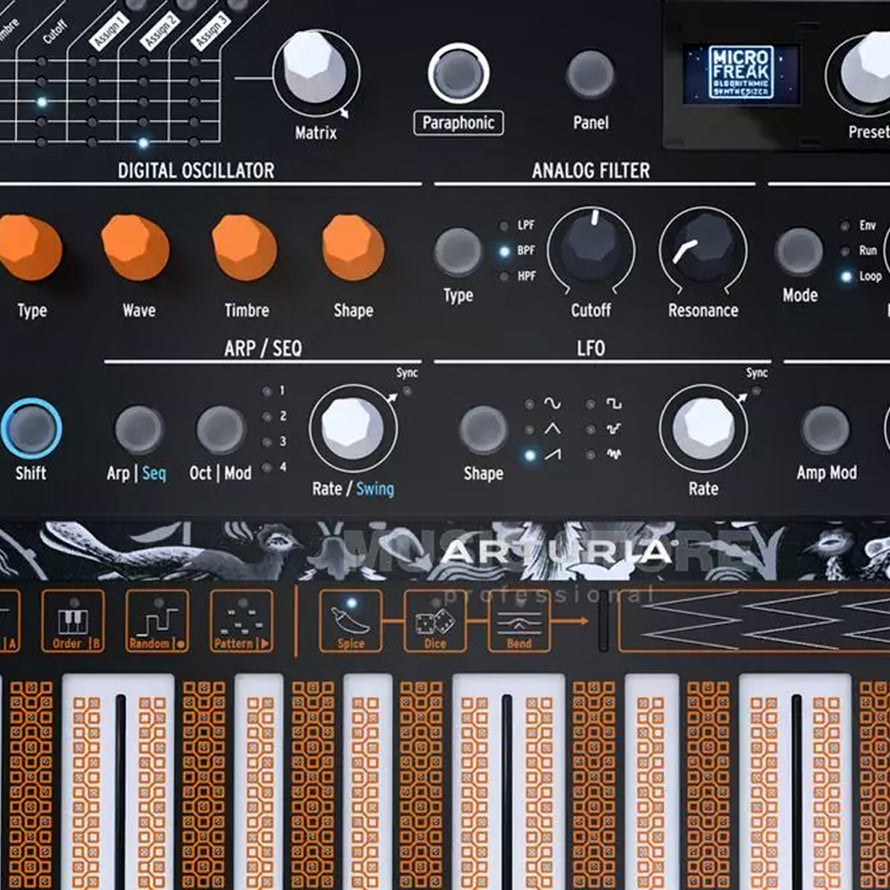The image size is (890, 890).
Task: Select octave range 4 indicator
Action: tap(267, 468)
